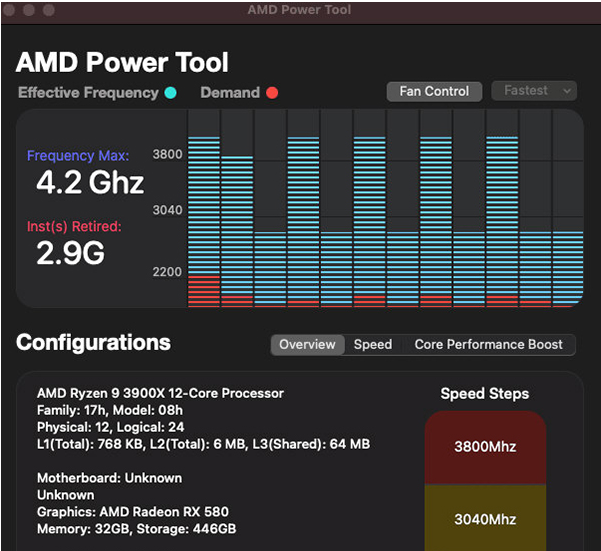This screenshot has height=551, width=601.
Task: Click the 2.9G instructions retired value
Action: (x=70, y=253)
